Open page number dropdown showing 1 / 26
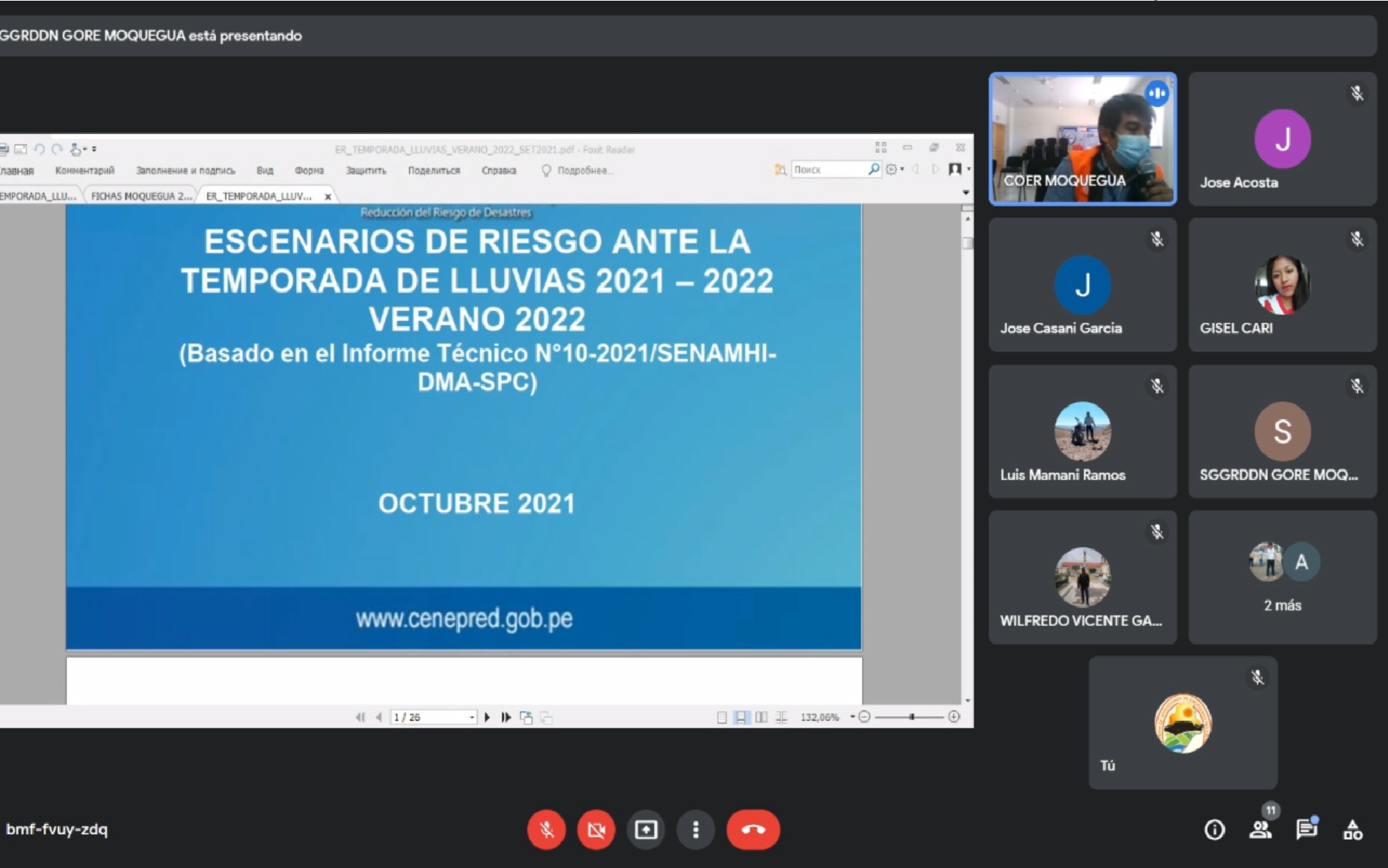The image size is (1388, 868). pos(472,717)
